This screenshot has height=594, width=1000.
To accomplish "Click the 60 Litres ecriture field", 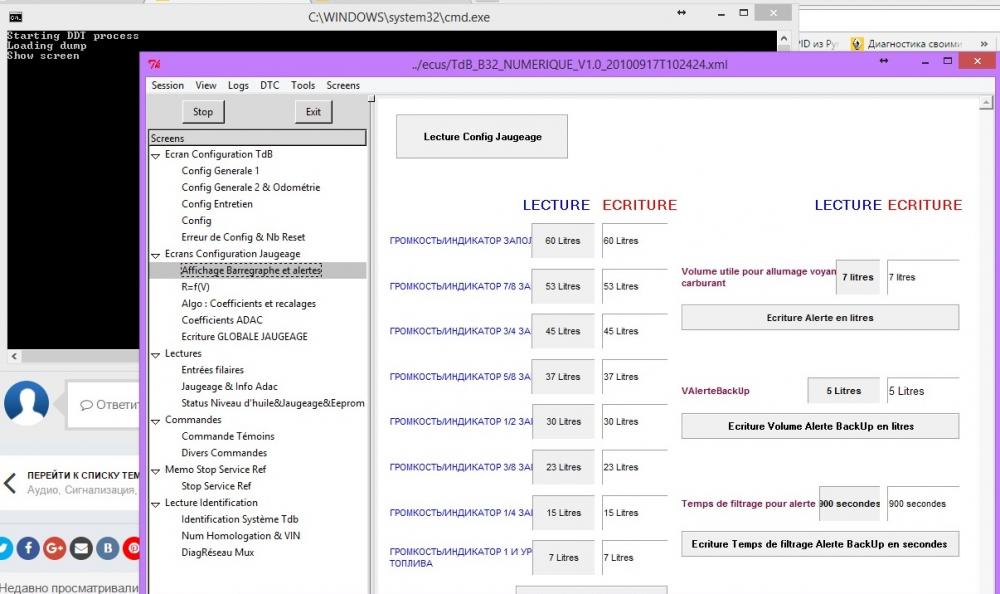I will (x=635, y=241).
